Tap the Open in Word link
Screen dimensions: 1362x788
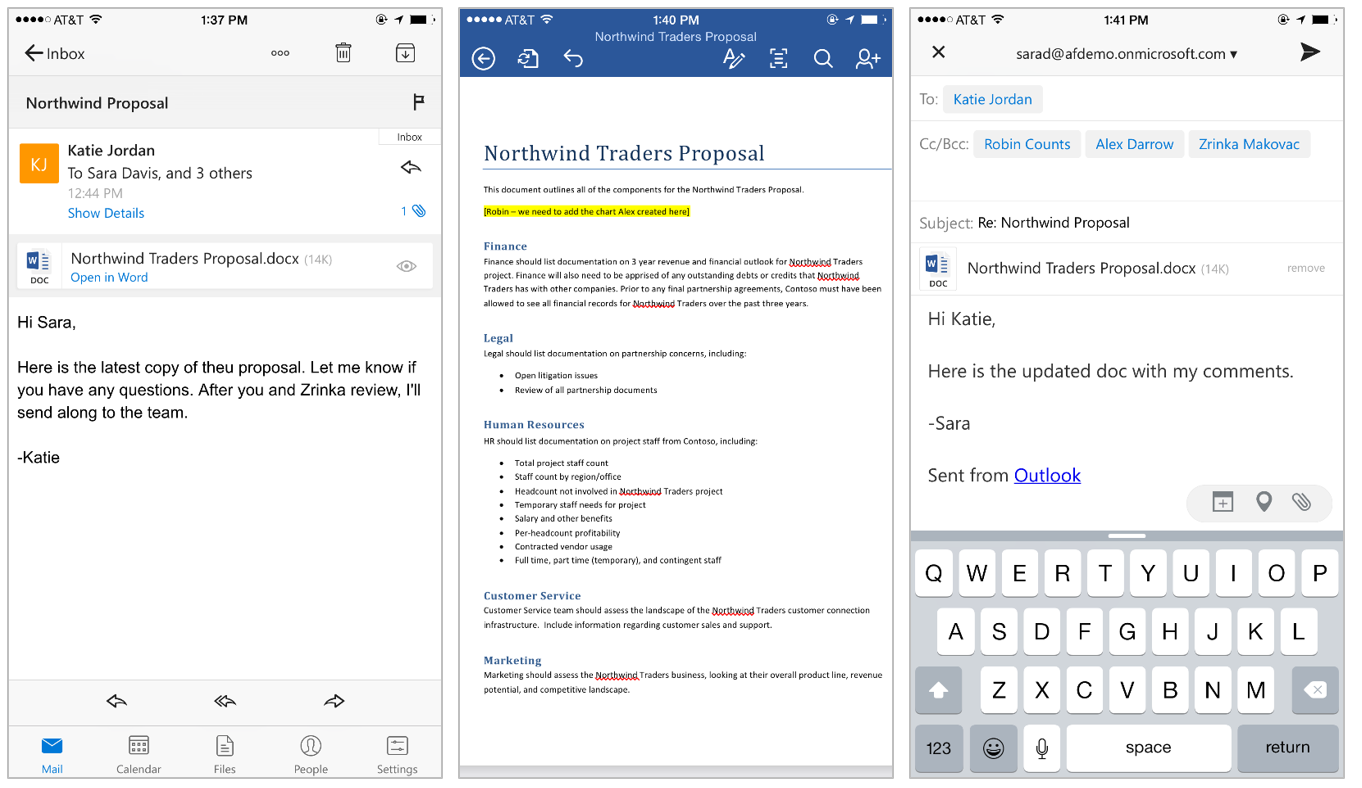109,278
